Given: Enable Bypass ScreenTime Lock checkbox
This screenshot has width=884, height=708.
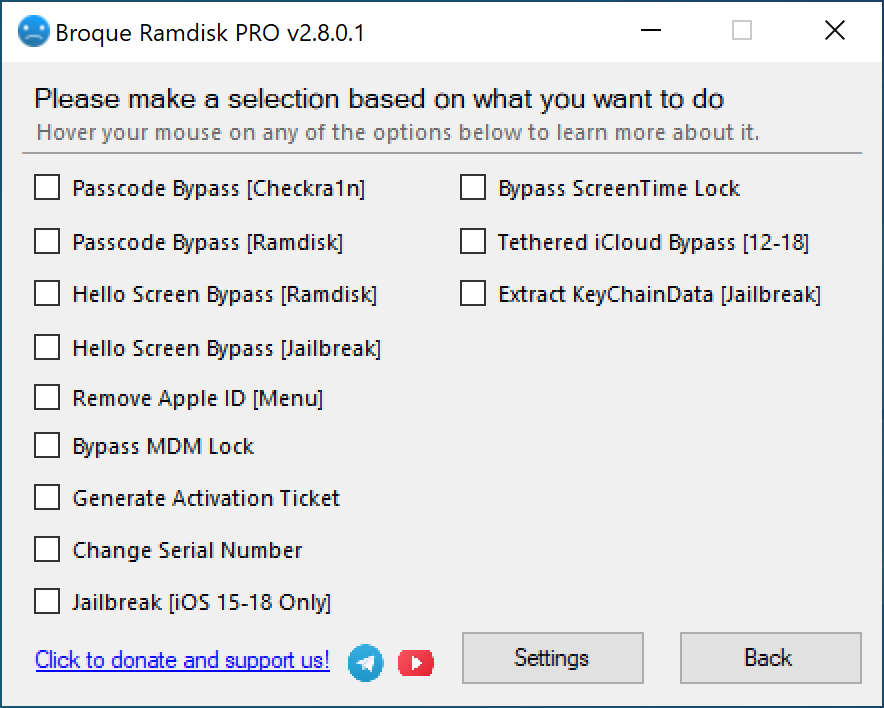Looking at the screenshot, I should (473, 187).
